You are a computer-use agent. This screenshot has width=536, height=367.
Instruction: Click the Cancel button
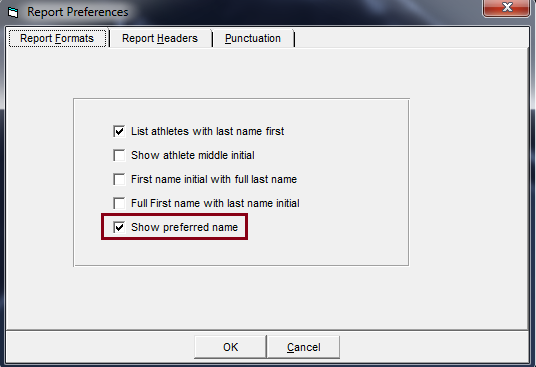304,347
